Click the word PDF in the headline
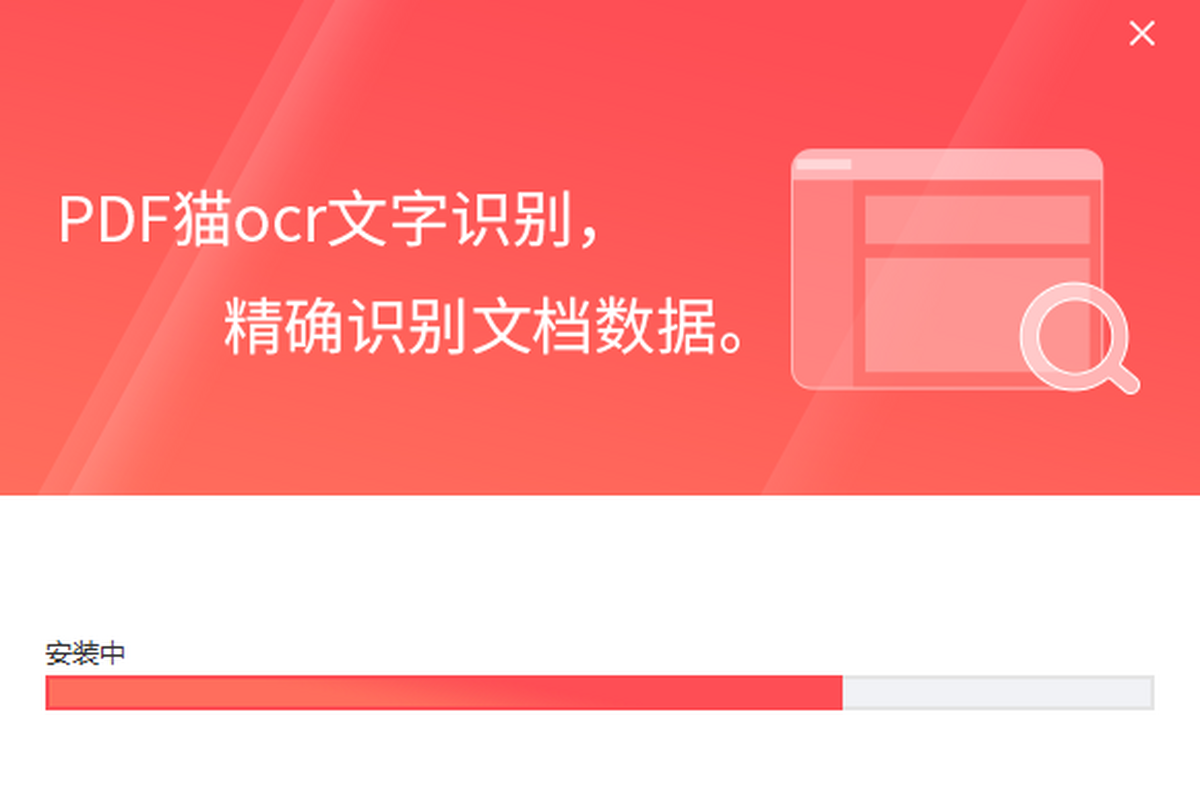The height and width of the screenshot is (795, 1200). pos(113,221)
